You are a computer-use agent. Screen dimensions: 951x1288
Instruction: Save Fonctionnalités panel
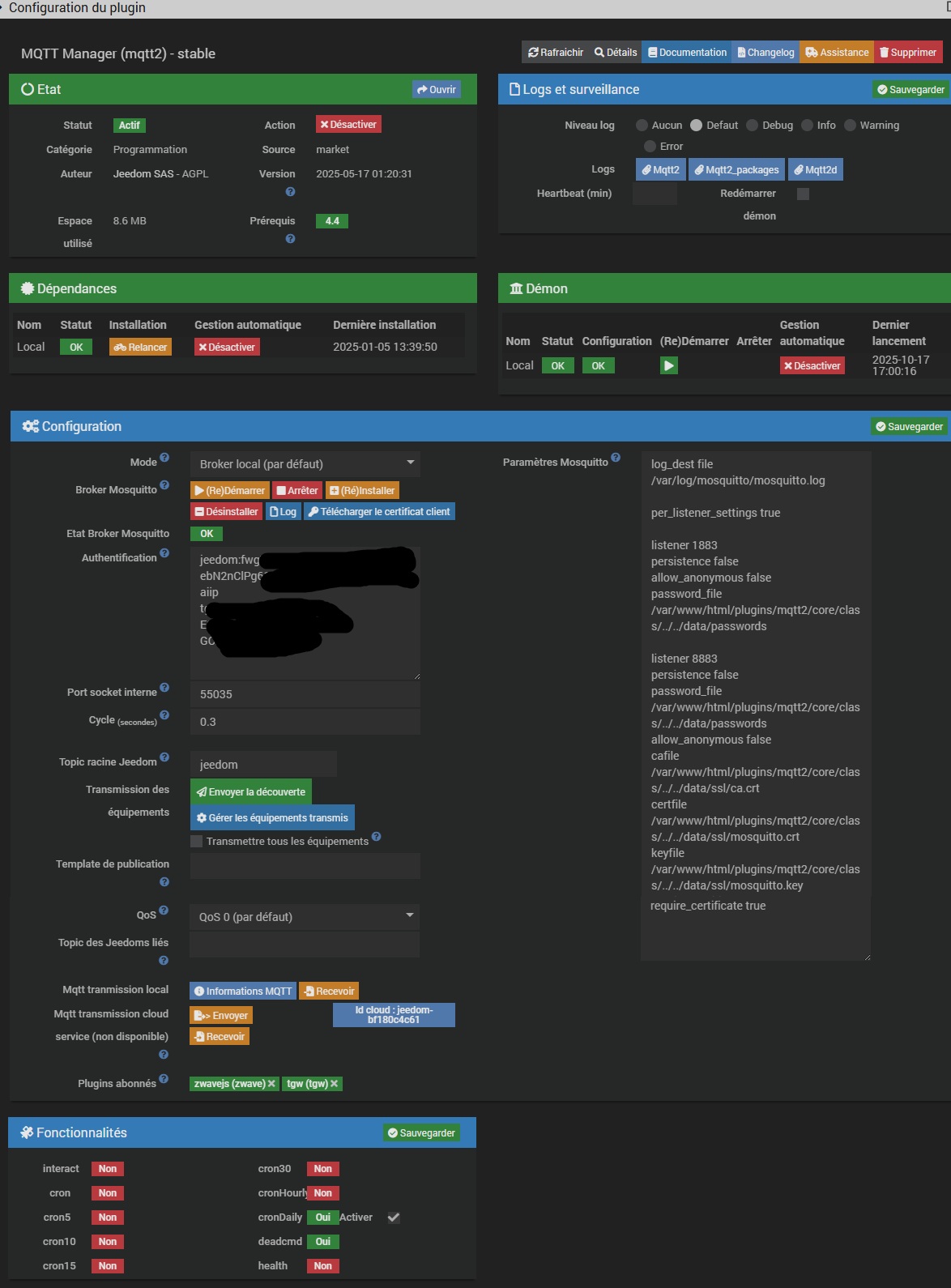click(421, 1133)
